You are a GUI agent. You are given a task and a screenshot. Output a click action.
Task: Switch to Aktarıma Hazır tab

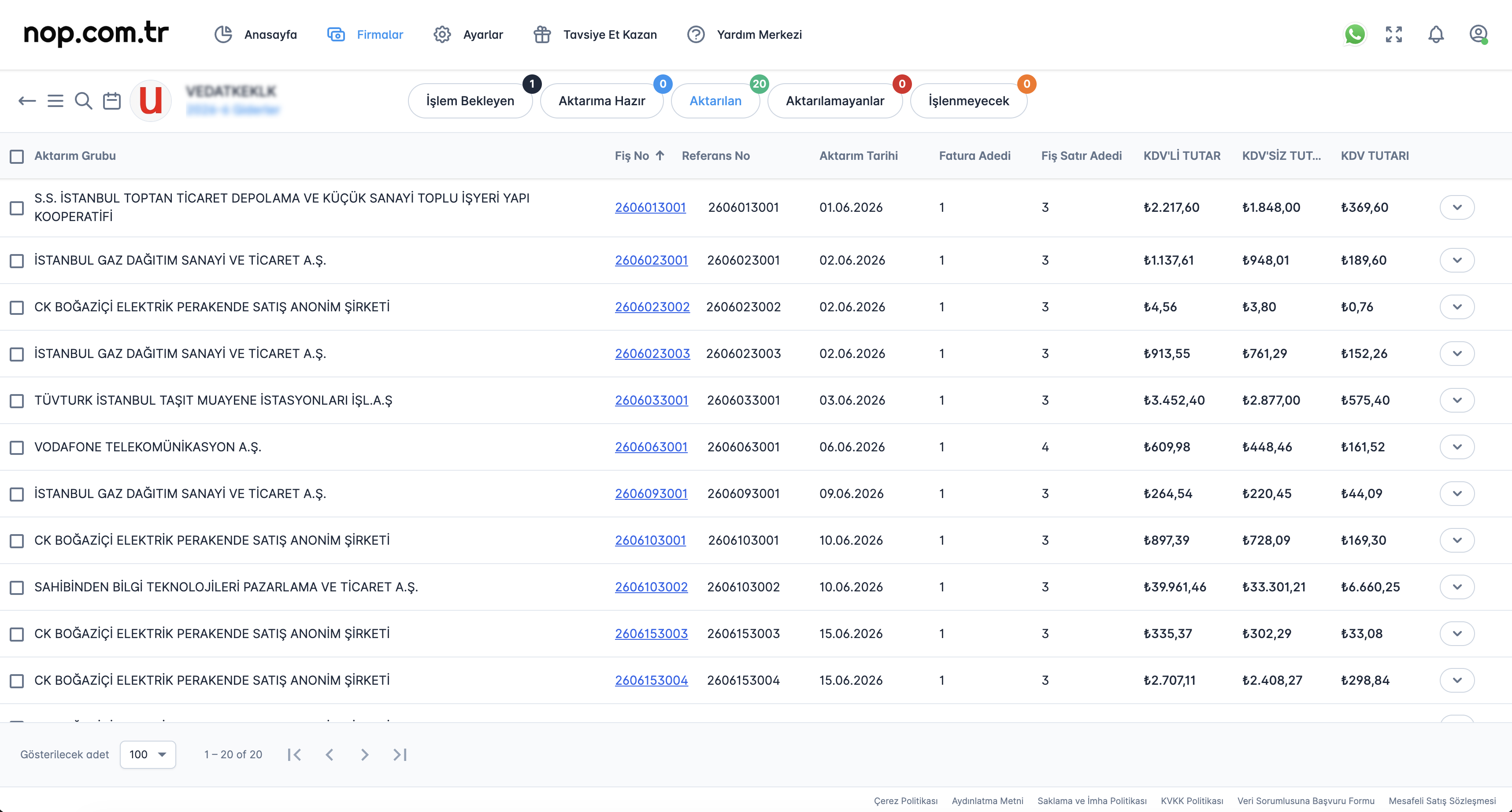(602, 101)
